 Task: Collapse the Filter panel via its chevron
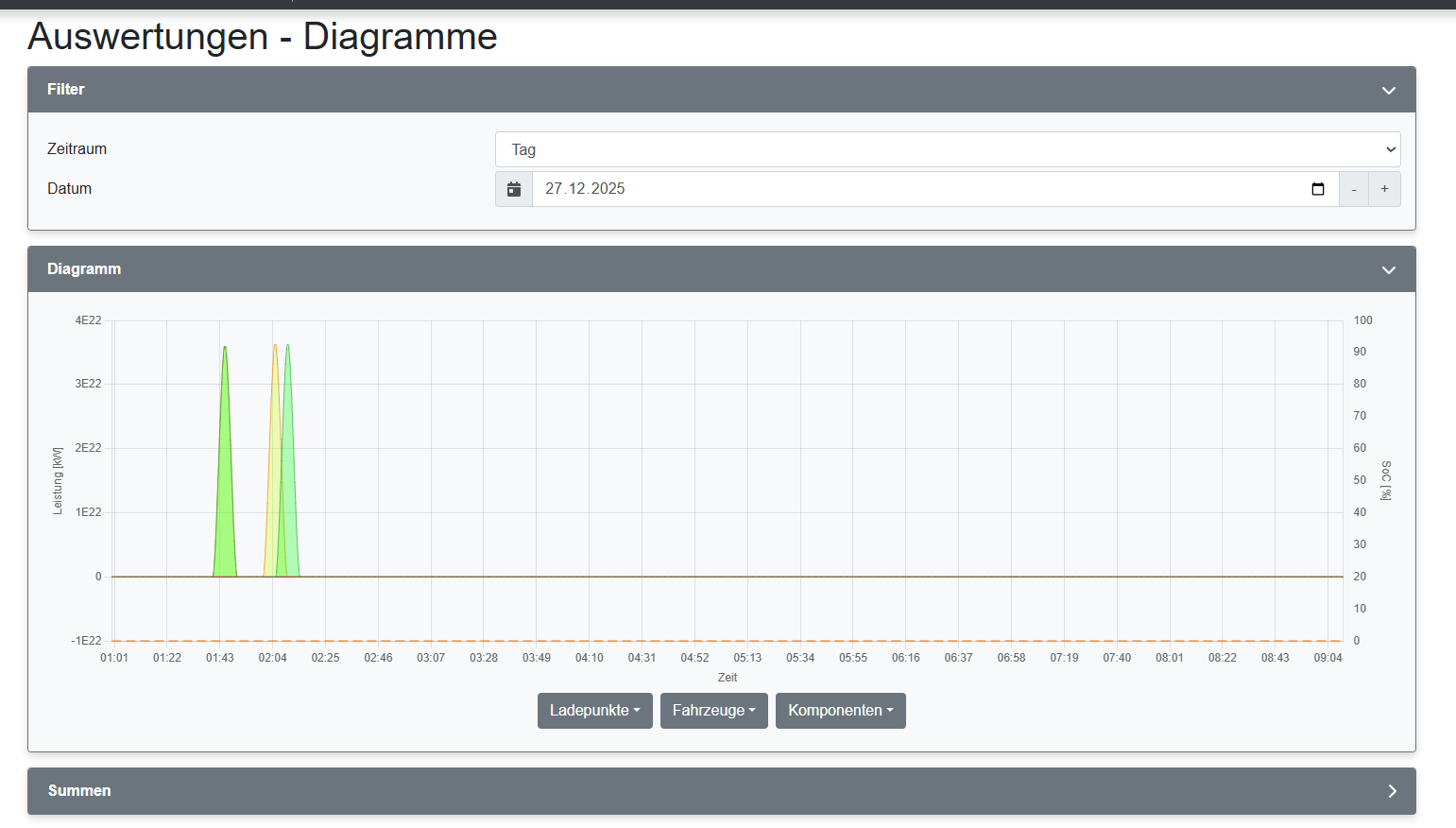pos(1388,89)
